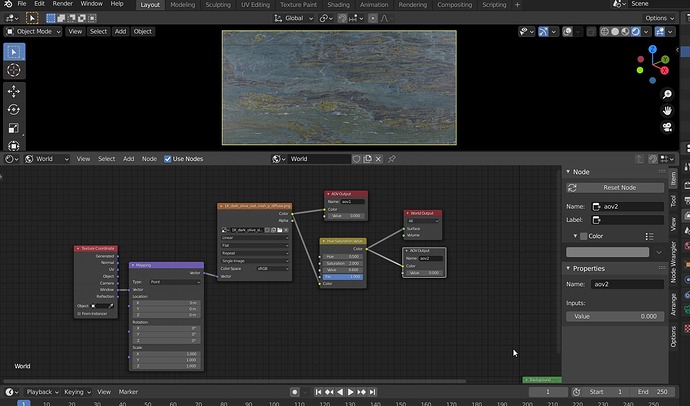The image size is (690, 406).
Task: Click the viewport zoom magnifier icon
Action: (x=667, y=94)
